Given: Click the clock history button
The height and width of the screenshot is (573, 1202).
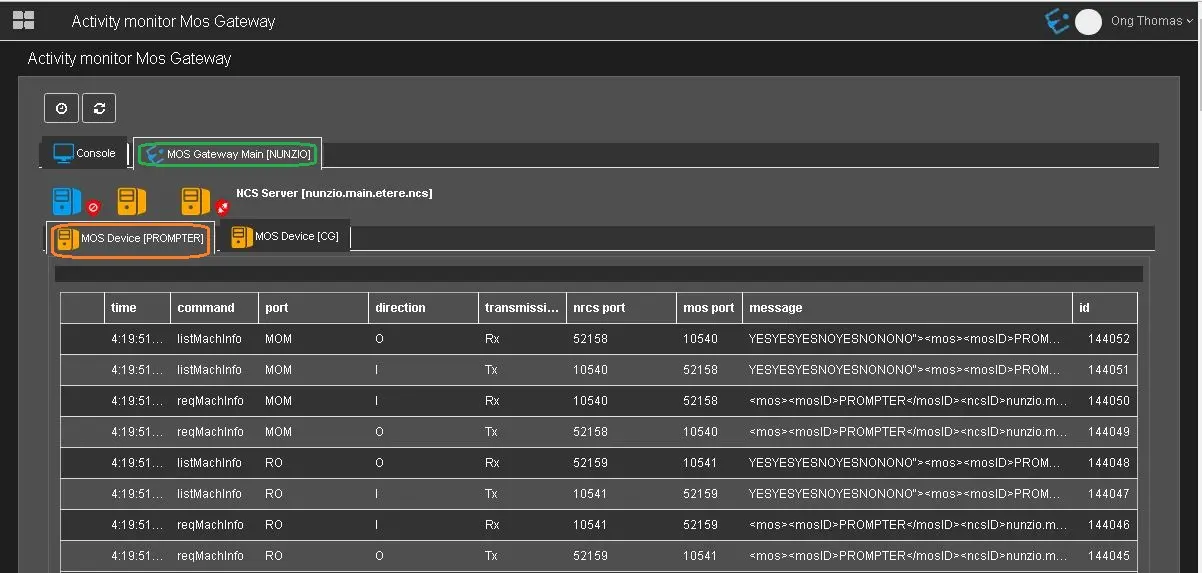Looking at the screenshot, I should click(x=61, y=108).
